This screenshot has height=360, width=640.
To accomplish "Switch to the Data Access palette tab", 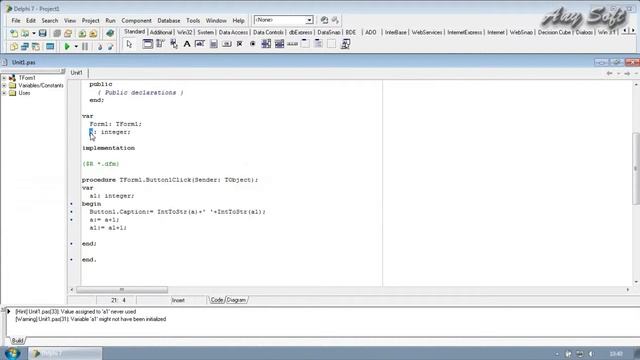I will (x=233, y=32).
